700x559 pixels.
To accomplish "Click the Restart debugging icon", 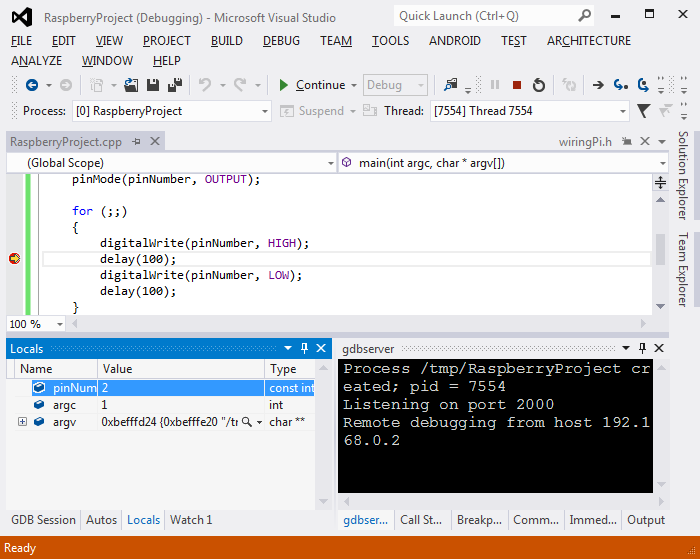I will tap(539, 85).
